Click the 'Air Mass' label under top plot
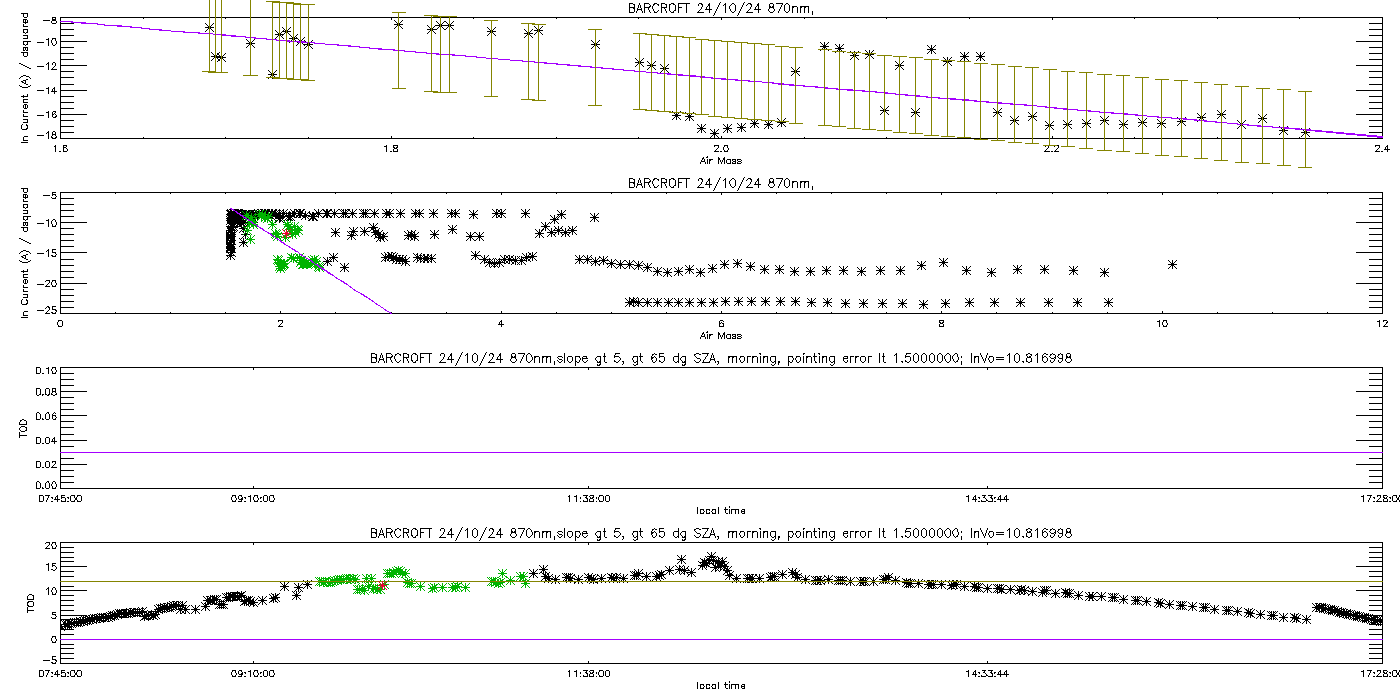 [x=720, y=160]
